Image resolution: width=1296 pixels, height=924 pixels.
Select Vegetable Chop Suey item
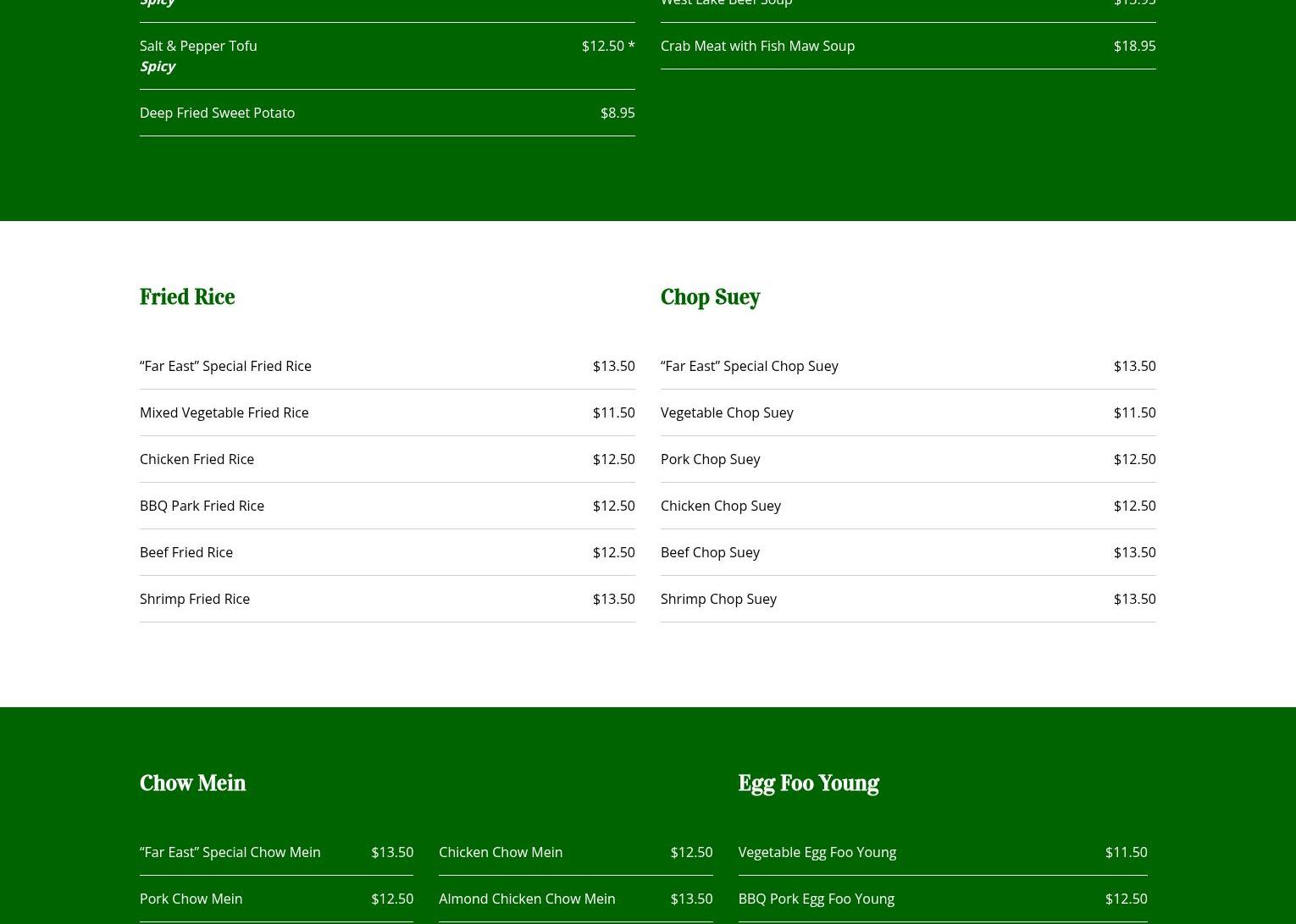[727, 412]
